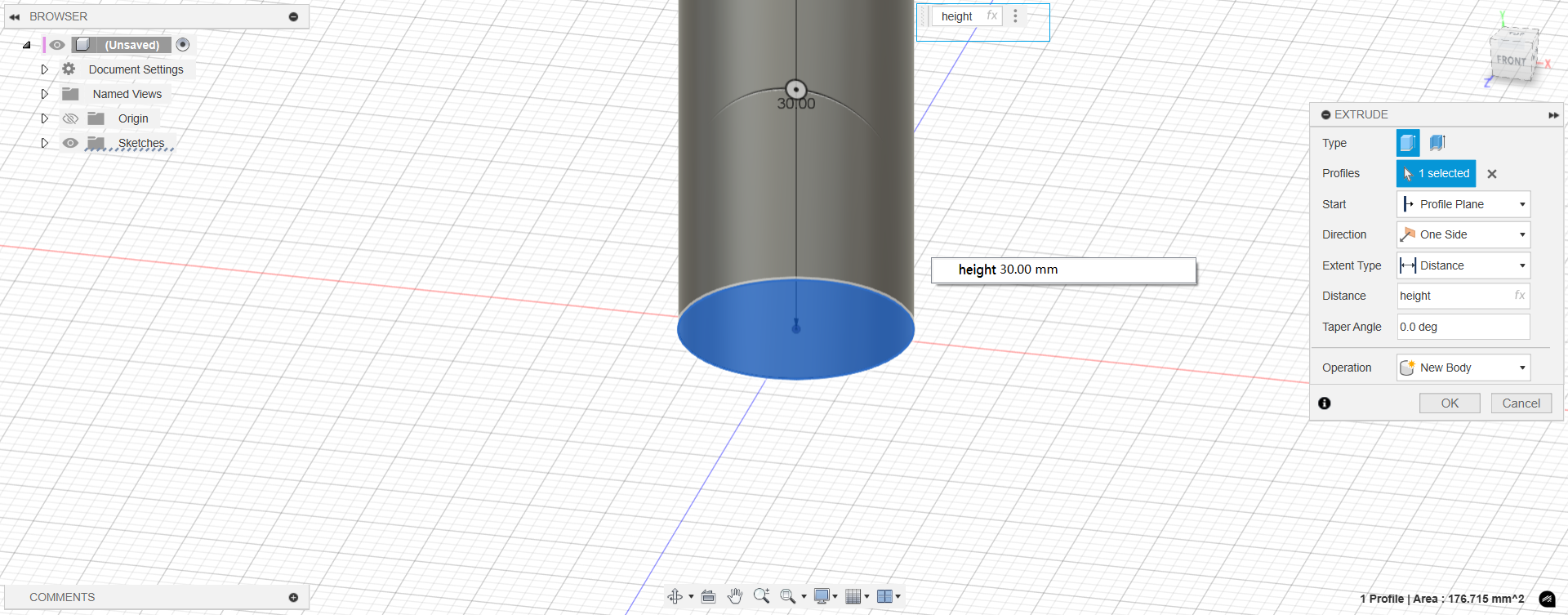
Task: Click the Viewports layout icon
Action: click(884, 596)
